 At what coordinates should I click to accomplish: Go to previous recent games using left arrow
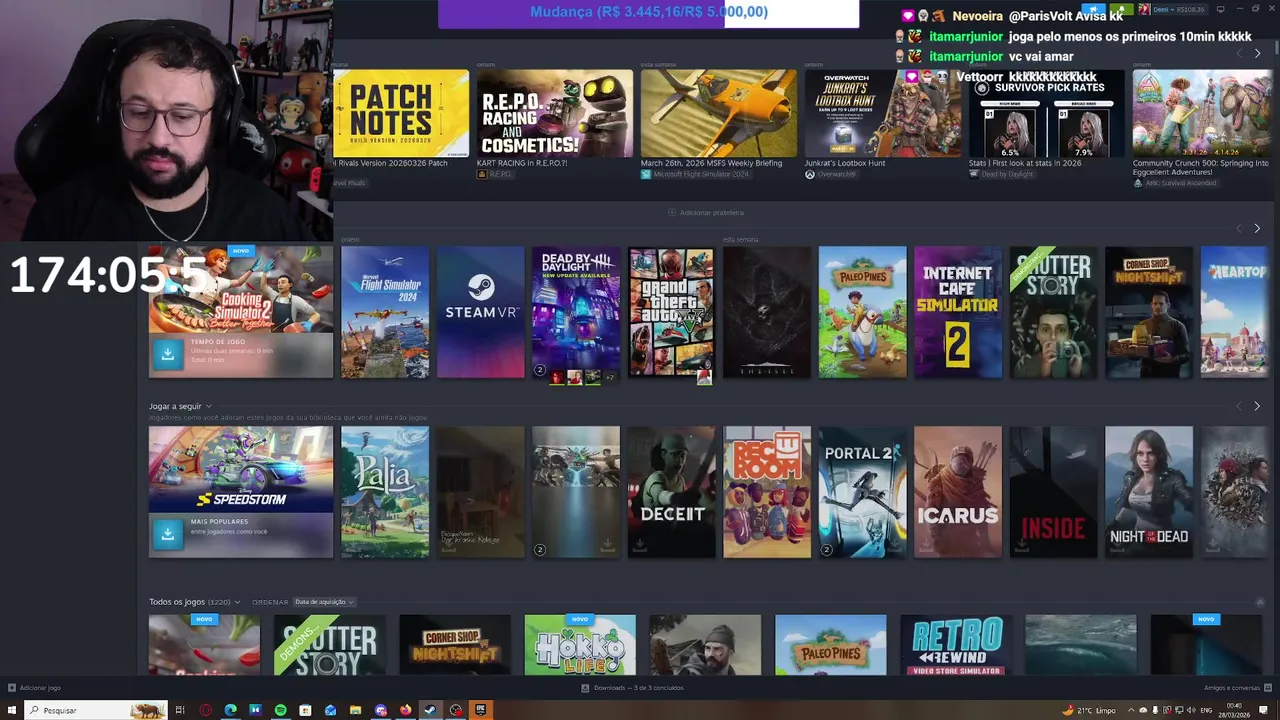[x=1238, y=228]
